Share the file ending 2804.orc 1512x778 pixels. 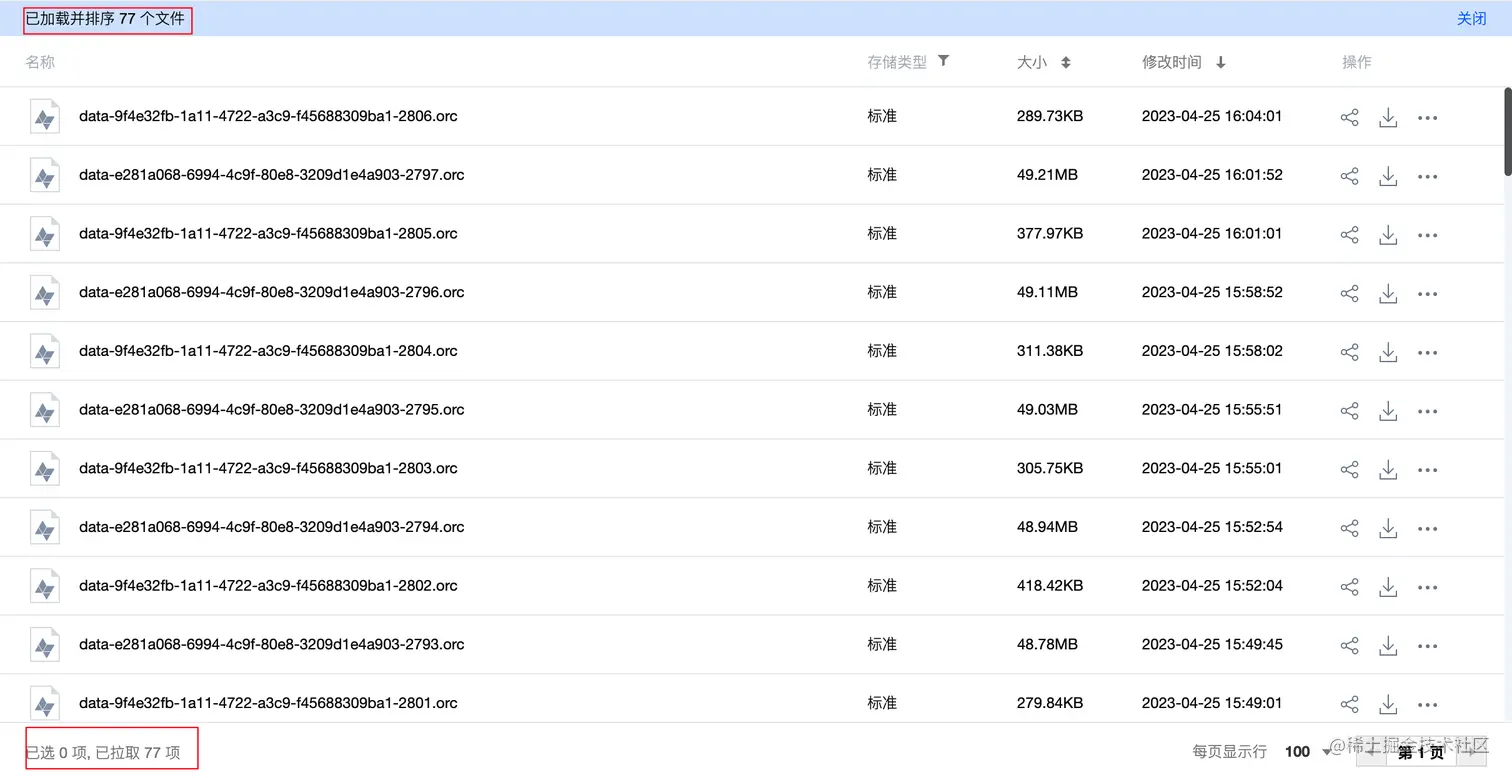click(1349, 352)
